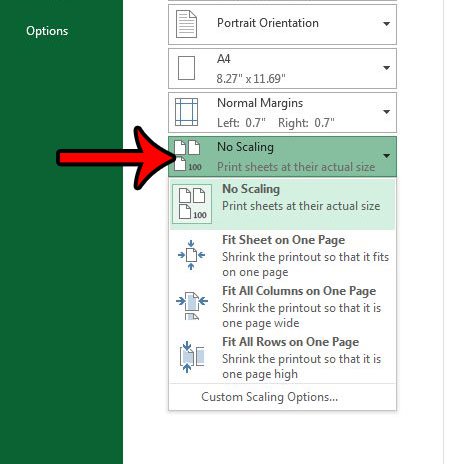Click the Fit All Rows on One Page icon
This screenshot has height=464, width=461.
[192, 357]
